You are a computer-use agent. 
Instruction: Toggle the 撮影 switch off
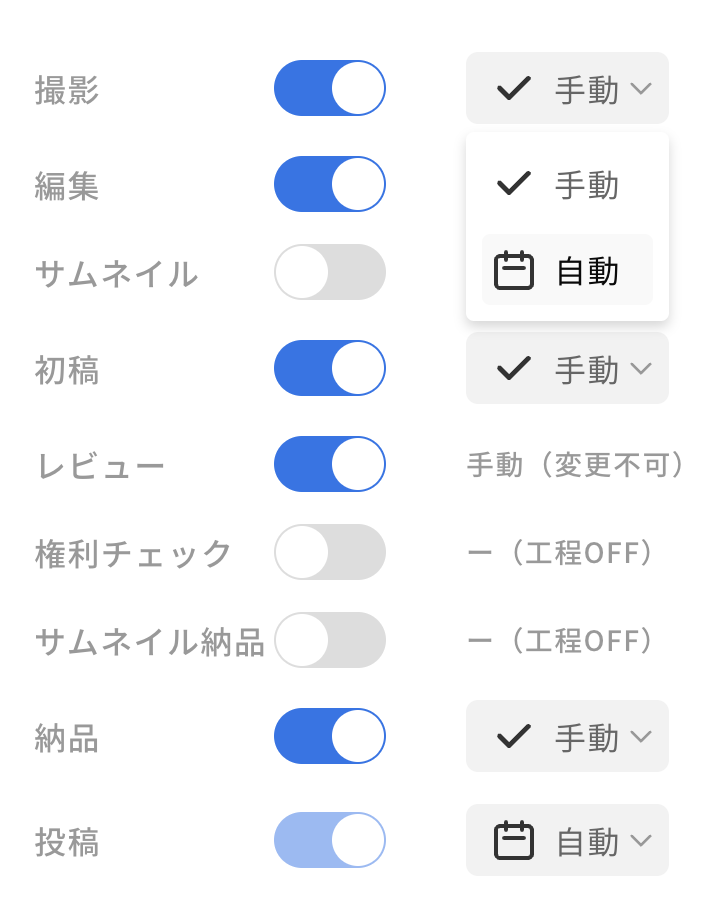(329, 88)
